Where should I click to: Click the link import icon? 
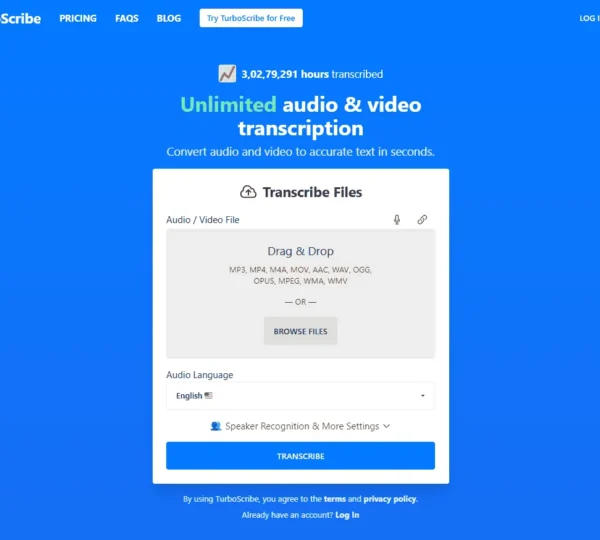tap(422, 220)
